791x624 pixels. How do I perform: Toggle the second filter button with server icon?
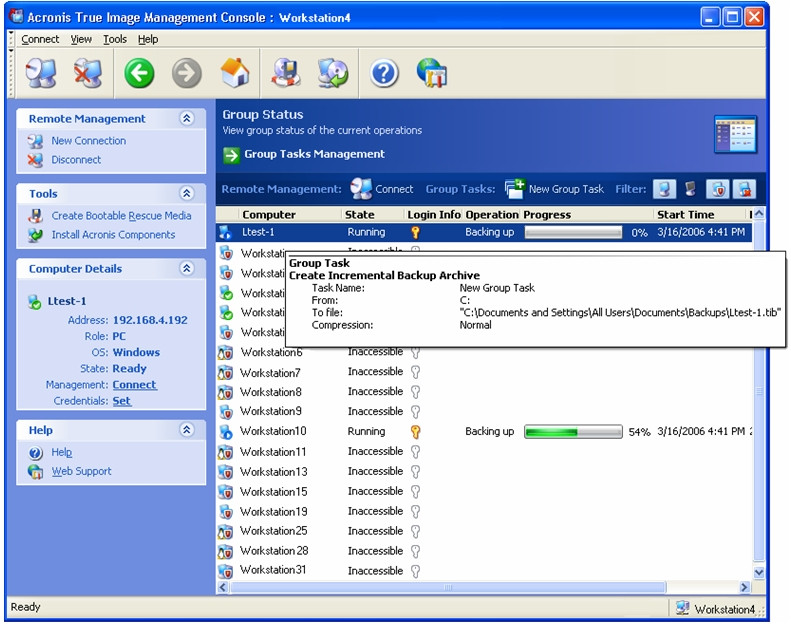pyautogui.click(x=691, y=189)
